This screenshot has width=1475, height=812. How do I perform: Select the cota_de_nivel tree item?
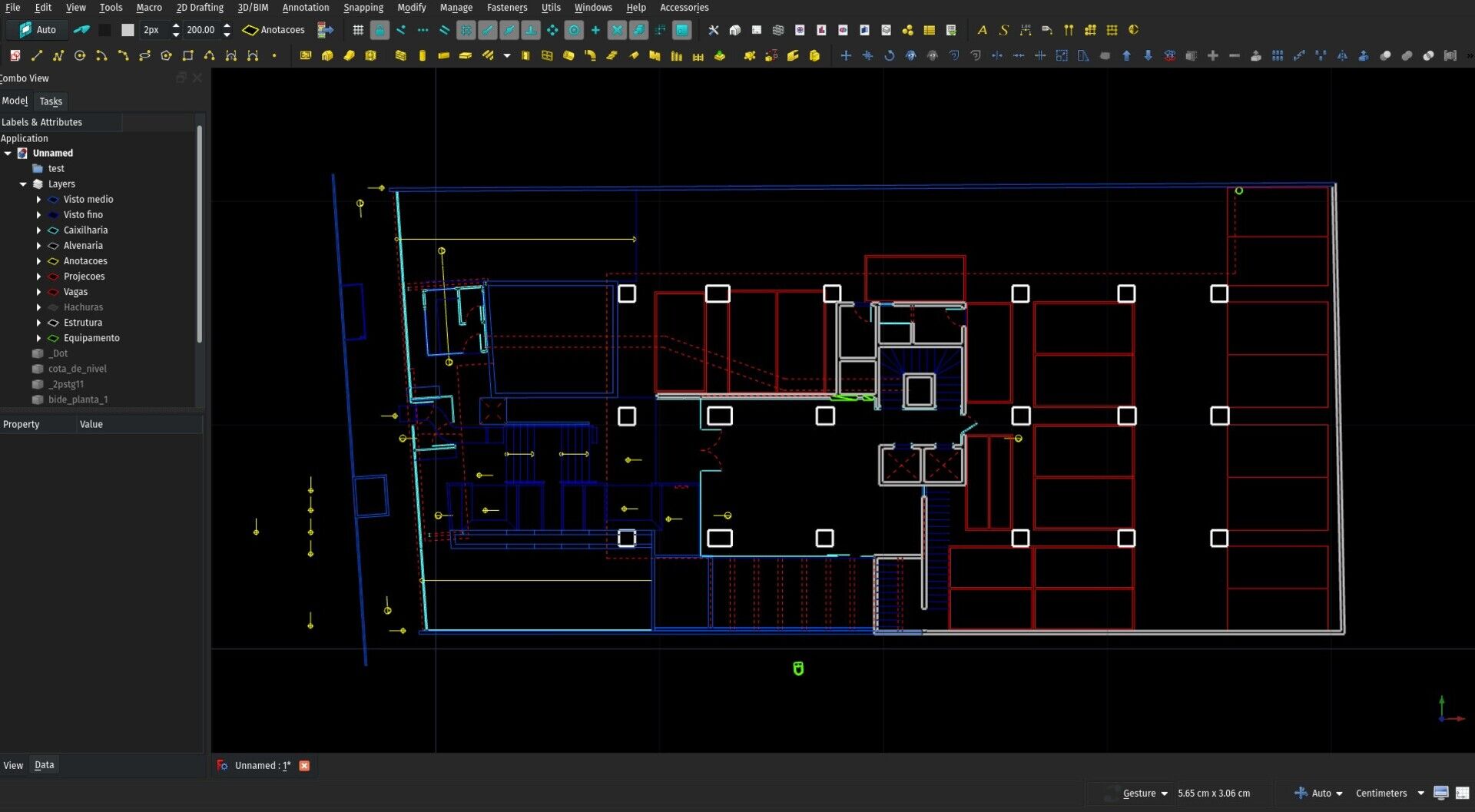coord(77,369)
